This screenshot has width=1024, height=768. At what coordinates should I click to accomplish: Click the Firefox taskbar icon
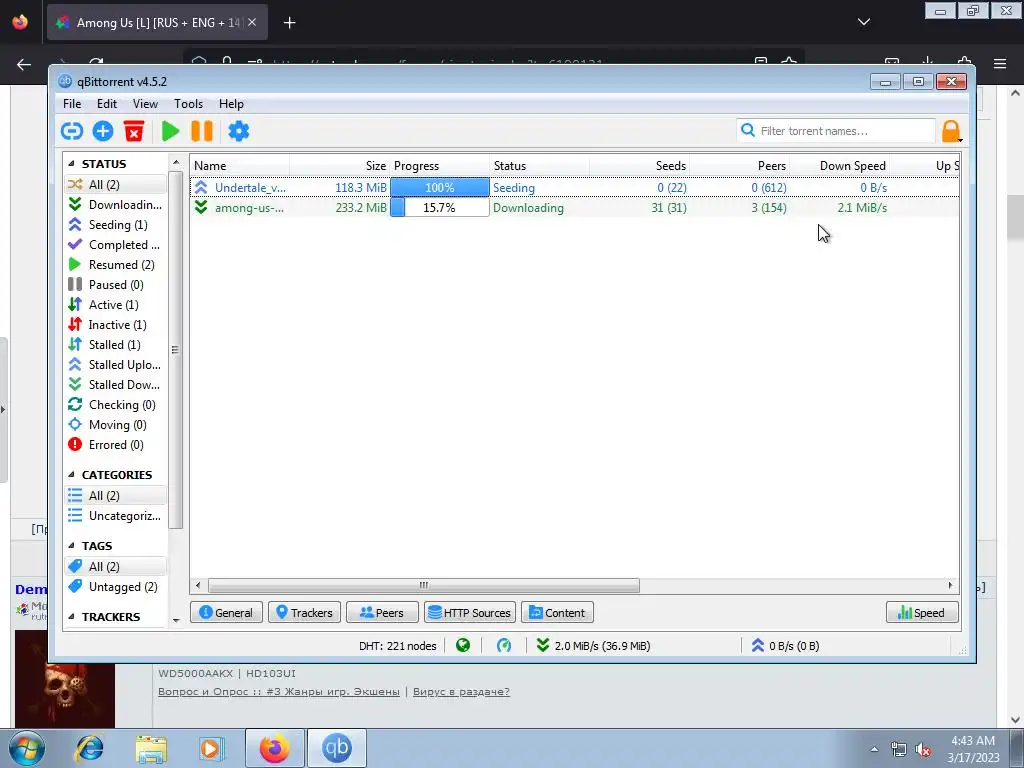(x=274, y=748)
